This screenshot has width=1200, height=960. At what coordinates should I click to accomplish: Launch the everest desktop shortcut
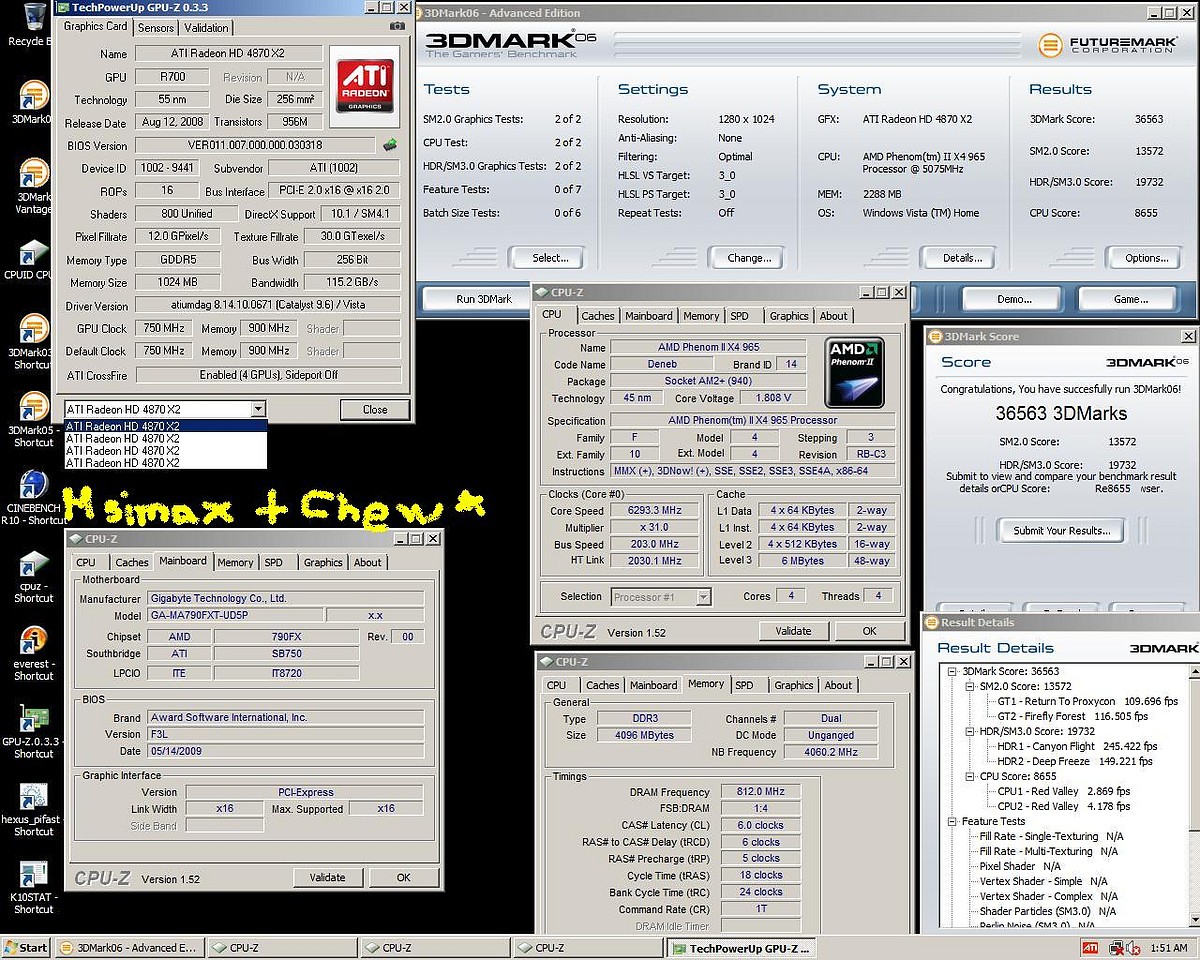[33, 653]
